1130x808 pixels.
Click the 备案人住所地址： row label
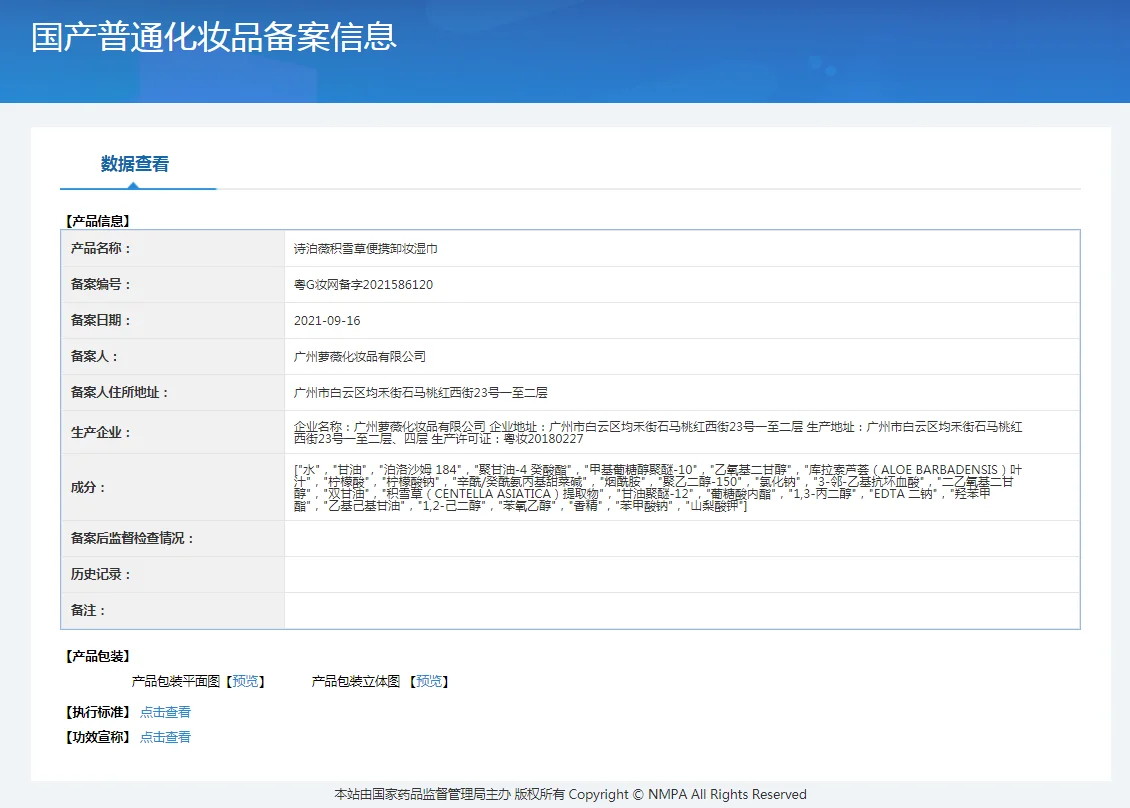[x=120, y=393]
